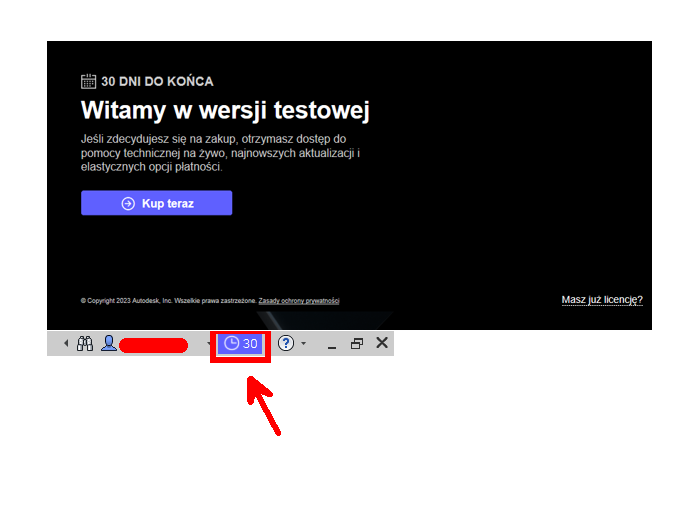
Task: Follow the "Masz już licencję?" link
Action: (601, 300)
